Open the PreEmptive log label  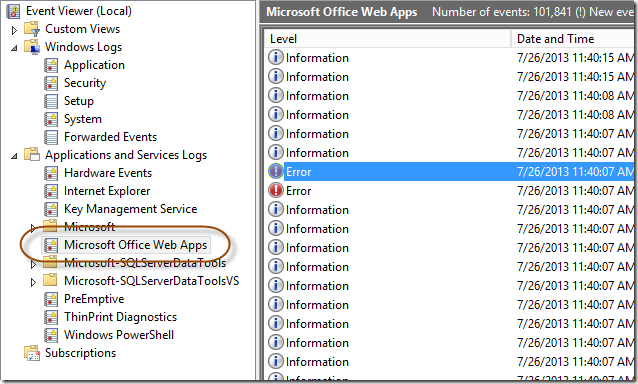pyautogui.click(x=94, y=299)
